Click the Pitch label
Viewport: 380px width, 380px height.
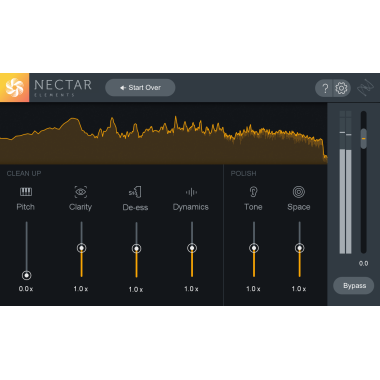click(26, 207)
